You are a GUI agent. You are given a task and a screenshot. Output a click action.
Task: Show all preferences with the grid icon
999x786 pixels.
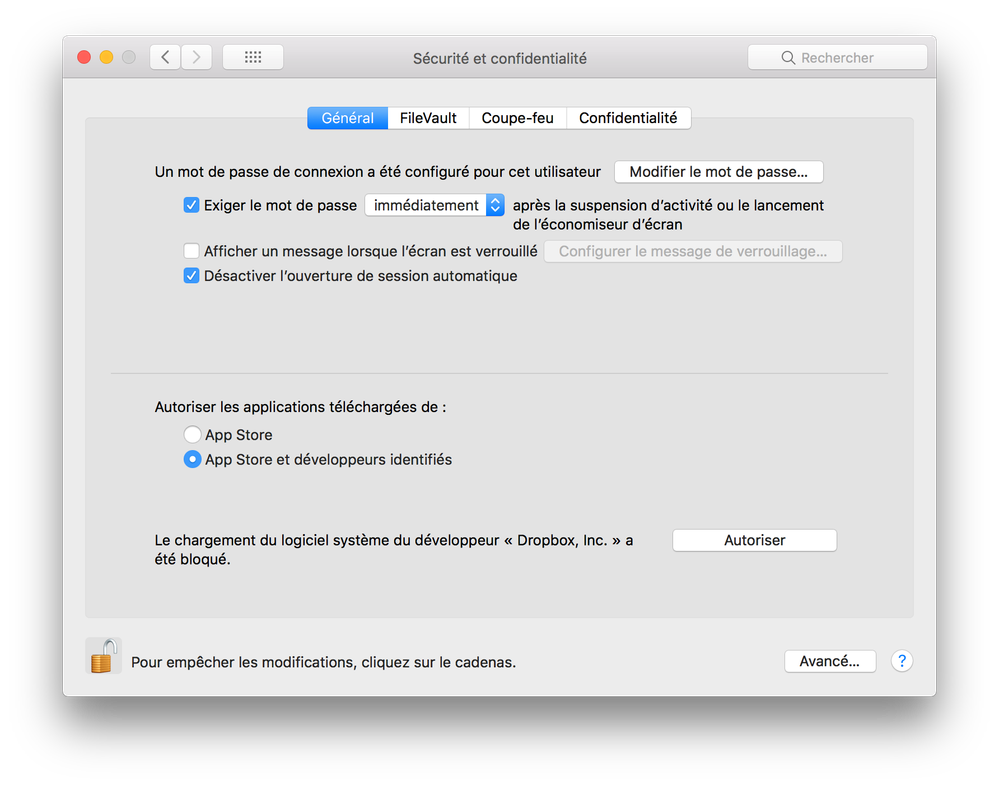point(253,57)
